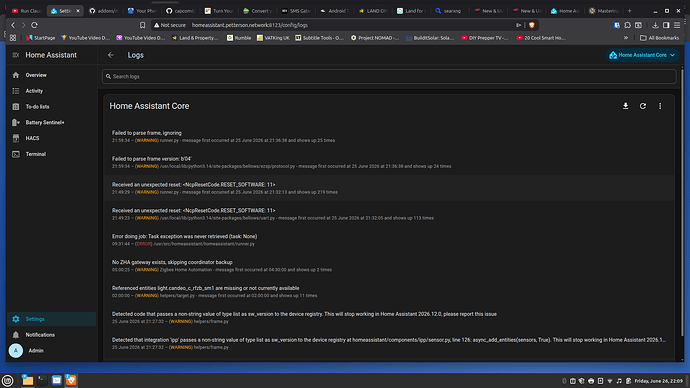Open the "Failed to parse frame version: b'04'" entry

(389, 162)
